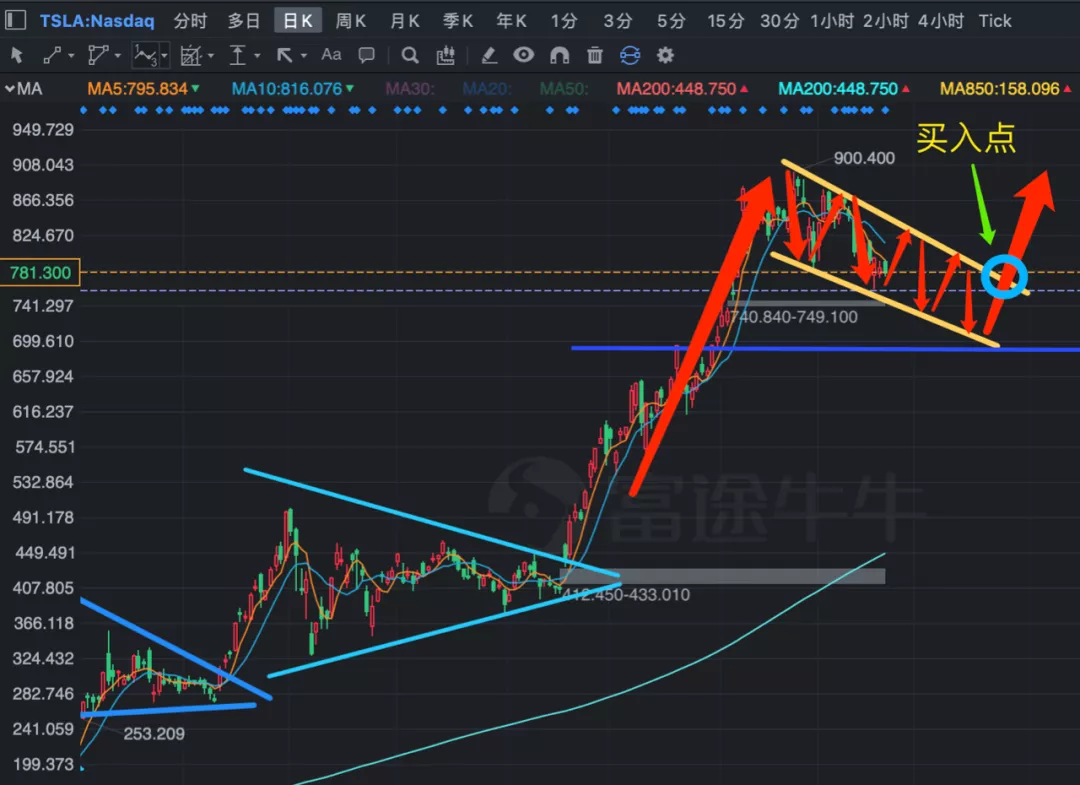Select the Aa text annotation tool
The height and width of the screenshot is (785, 1080).
(331, 54)
